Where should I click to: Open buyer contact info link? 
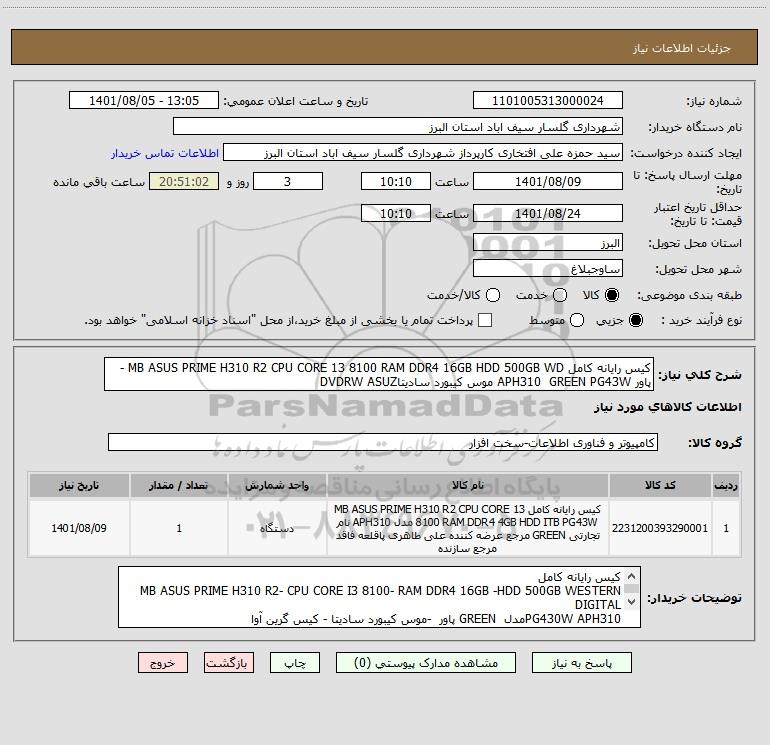[x=165, y=153]
